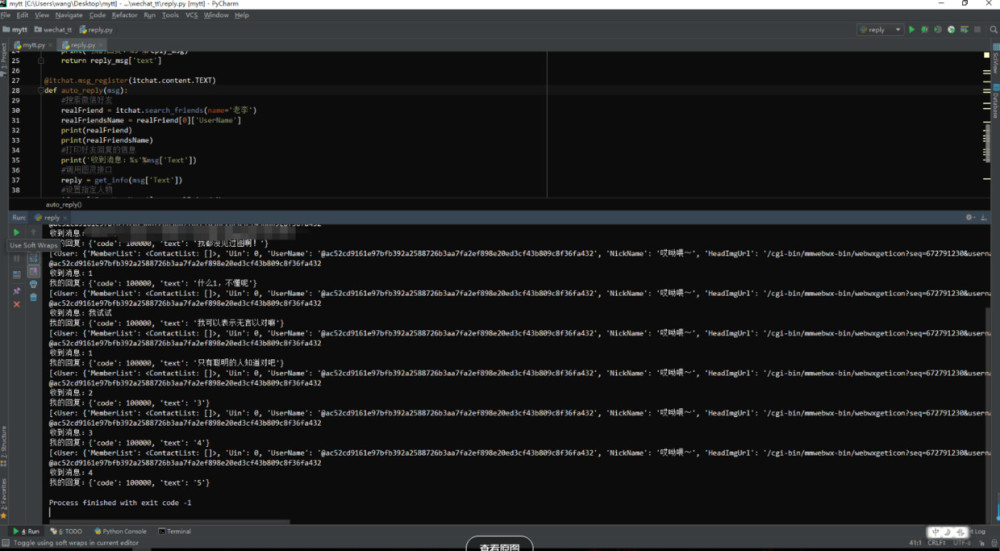Close the Run panel with the red X
The height and width of the screenshot is (551, 1000).
click(17, 305)
